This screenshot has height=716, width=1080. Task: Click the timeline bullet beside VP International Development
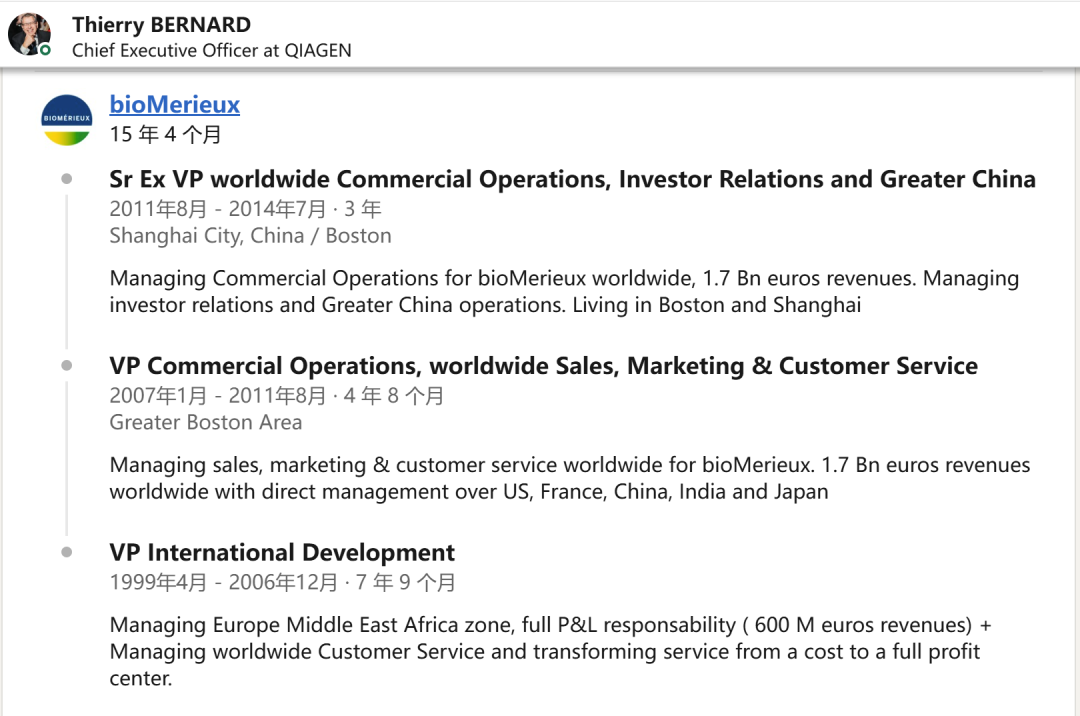[x=67, y=552]
